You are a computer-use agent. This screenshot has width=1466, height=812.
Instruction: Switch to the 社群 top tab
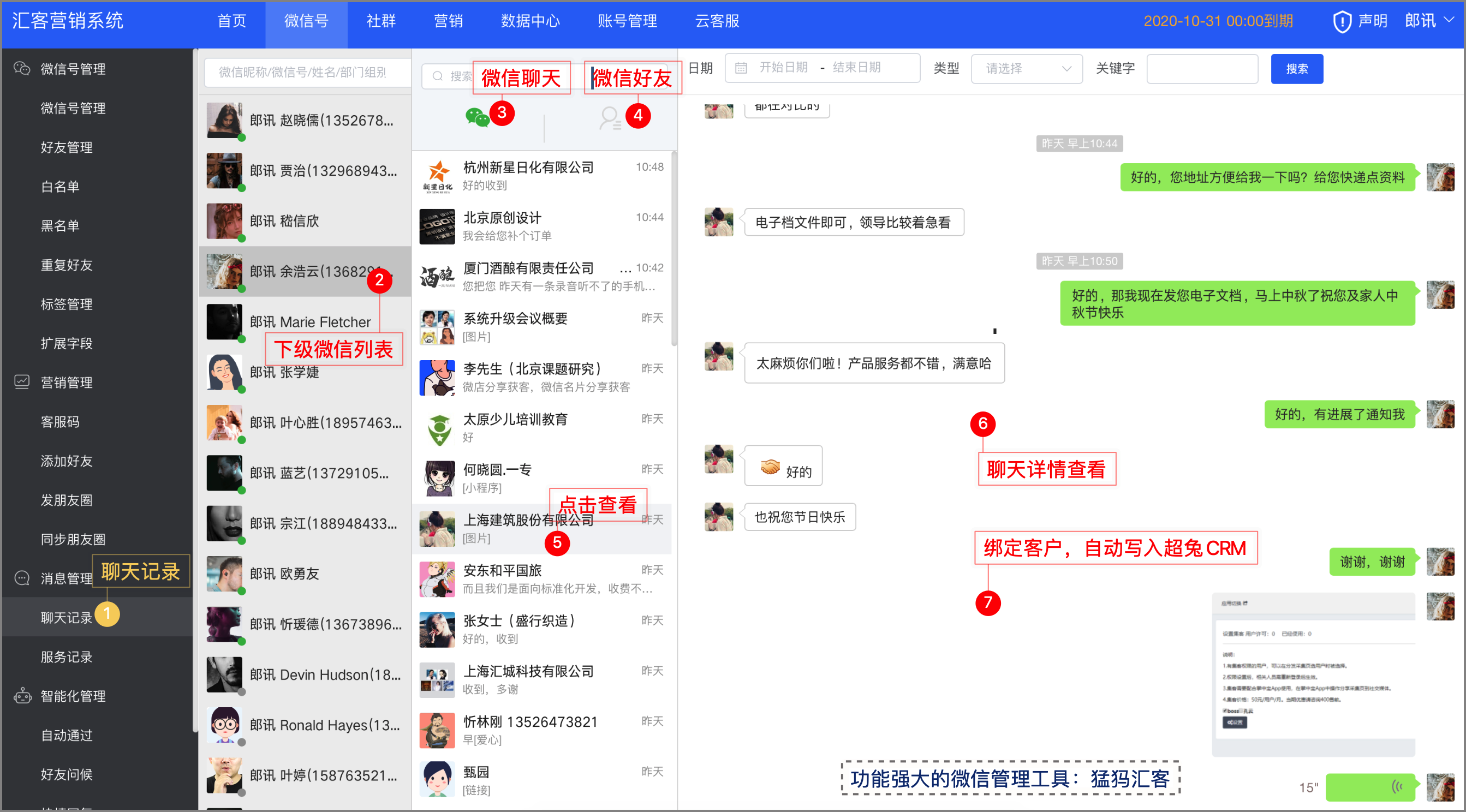[x=380, y=21]
